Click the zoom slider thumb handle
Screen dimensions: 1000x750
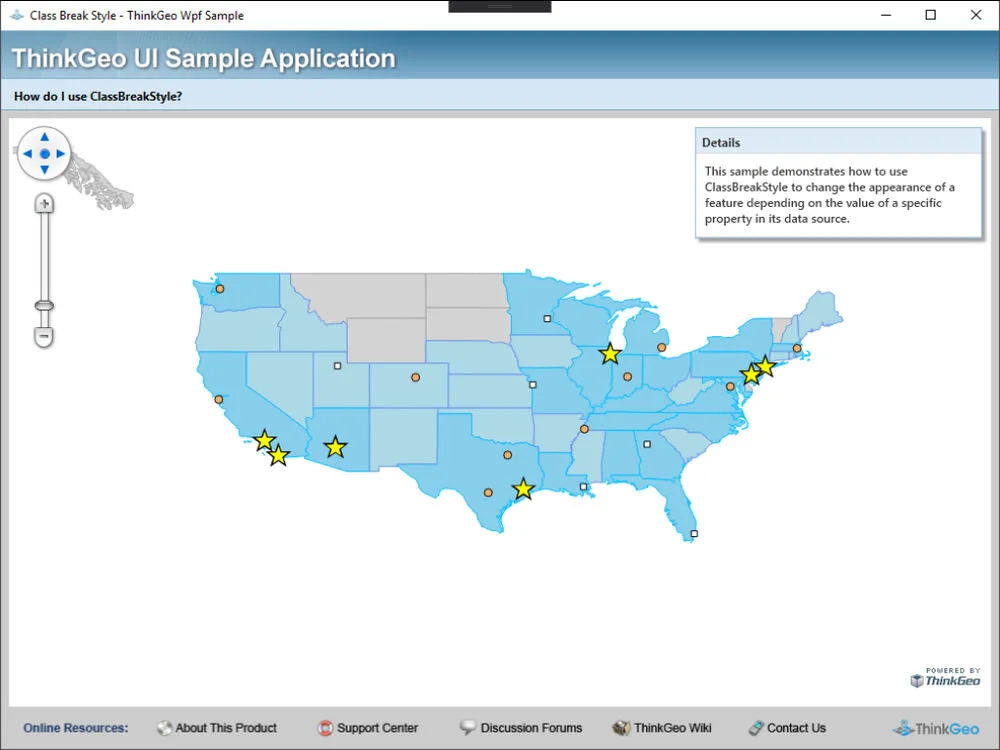tap(44, 306)
